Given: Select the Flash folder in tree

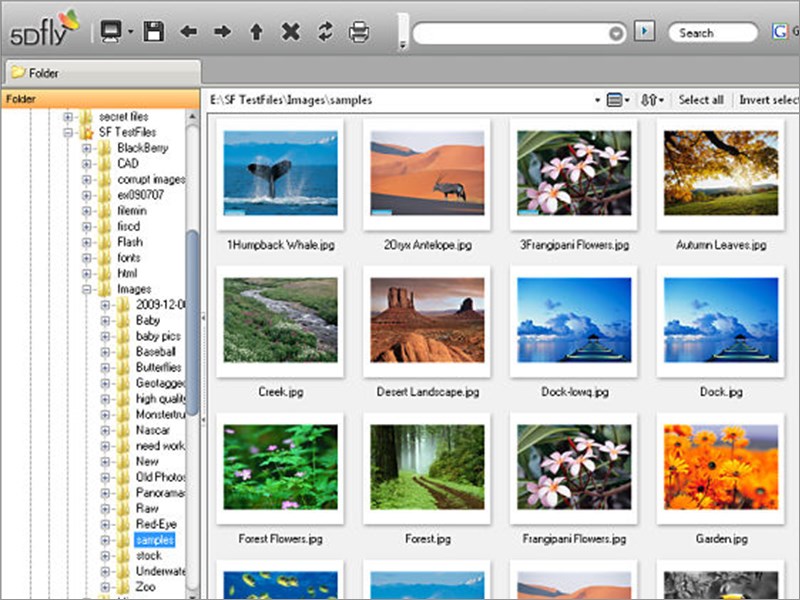Looking at the screenshot, I should pyautogui.click(x=130, y=242).
